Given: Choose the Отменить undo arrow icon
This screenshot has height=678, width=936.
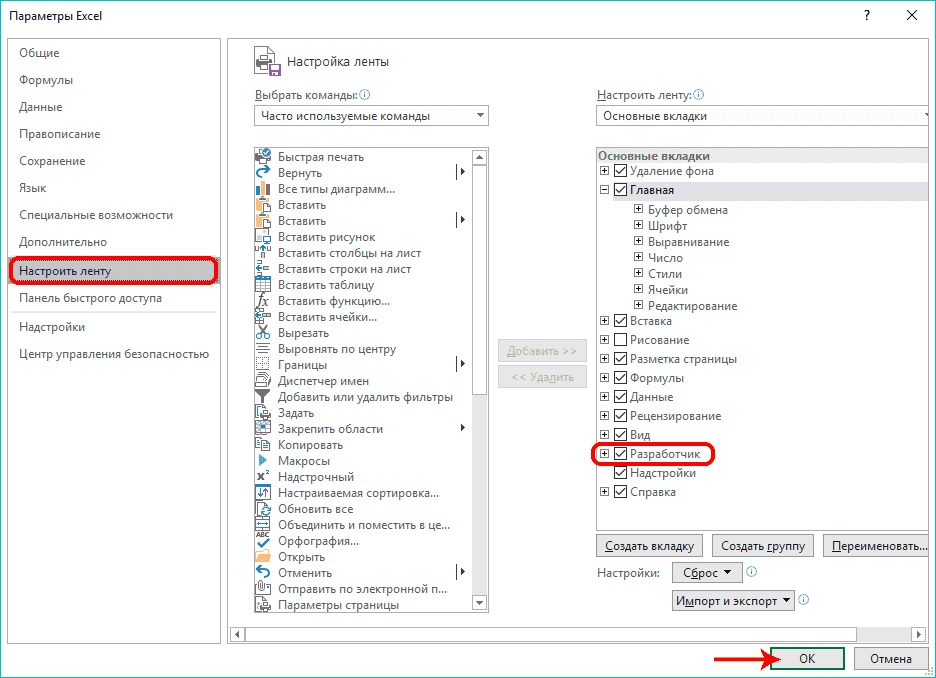Looking at the screenshot, I should coord(263,573).
